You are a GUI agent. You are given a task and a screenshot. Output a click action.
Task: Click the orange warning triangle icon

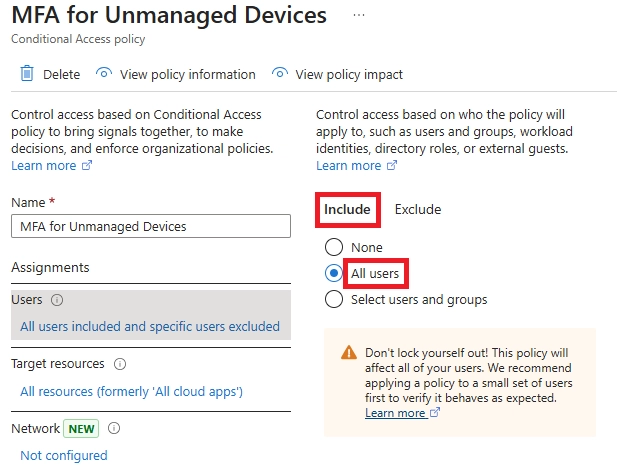coord(348,353)
